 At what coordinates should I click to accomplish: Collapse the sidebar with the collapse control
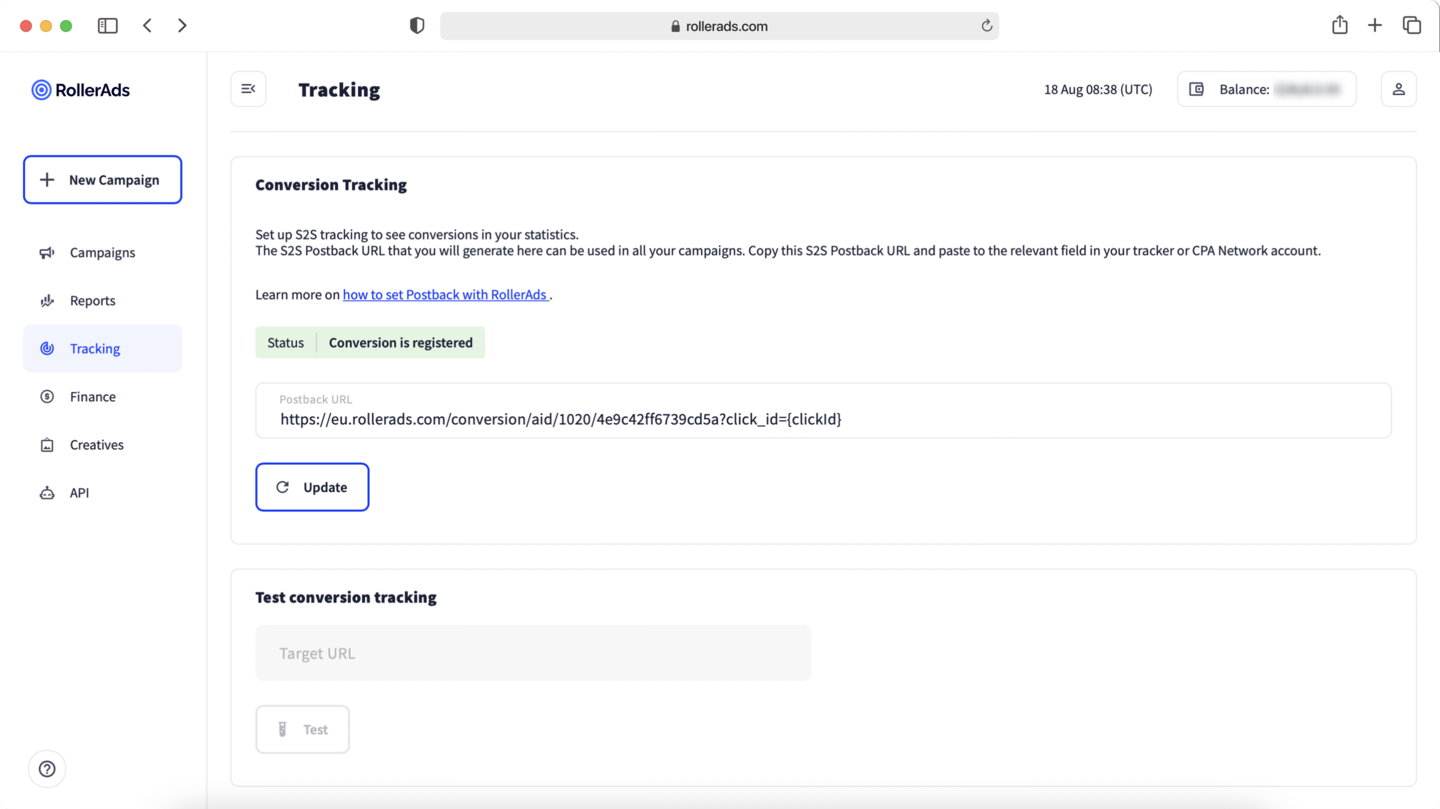[x=248, y=88]
